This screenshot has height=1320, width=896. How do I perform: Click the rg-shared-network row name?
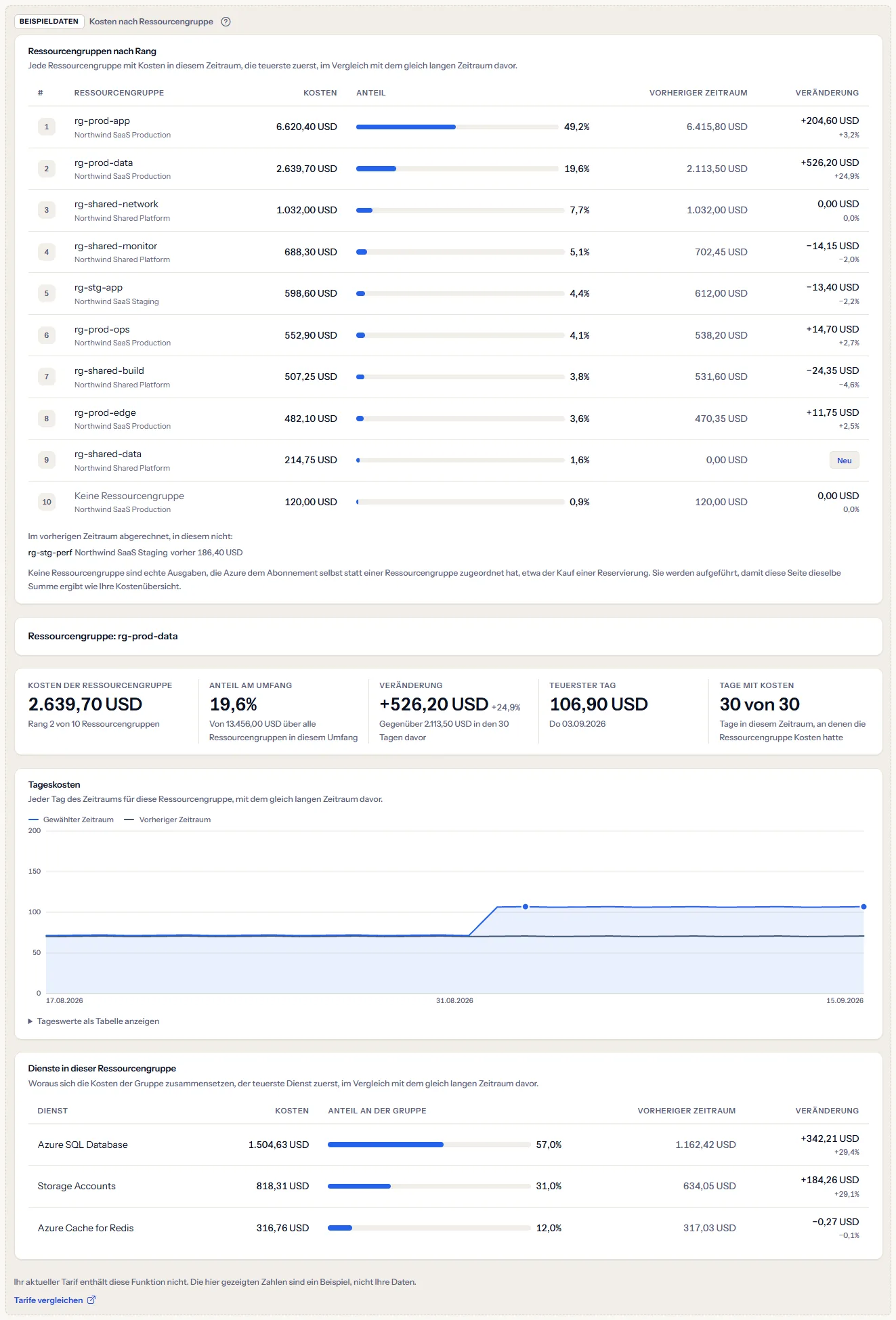[116, 205]
